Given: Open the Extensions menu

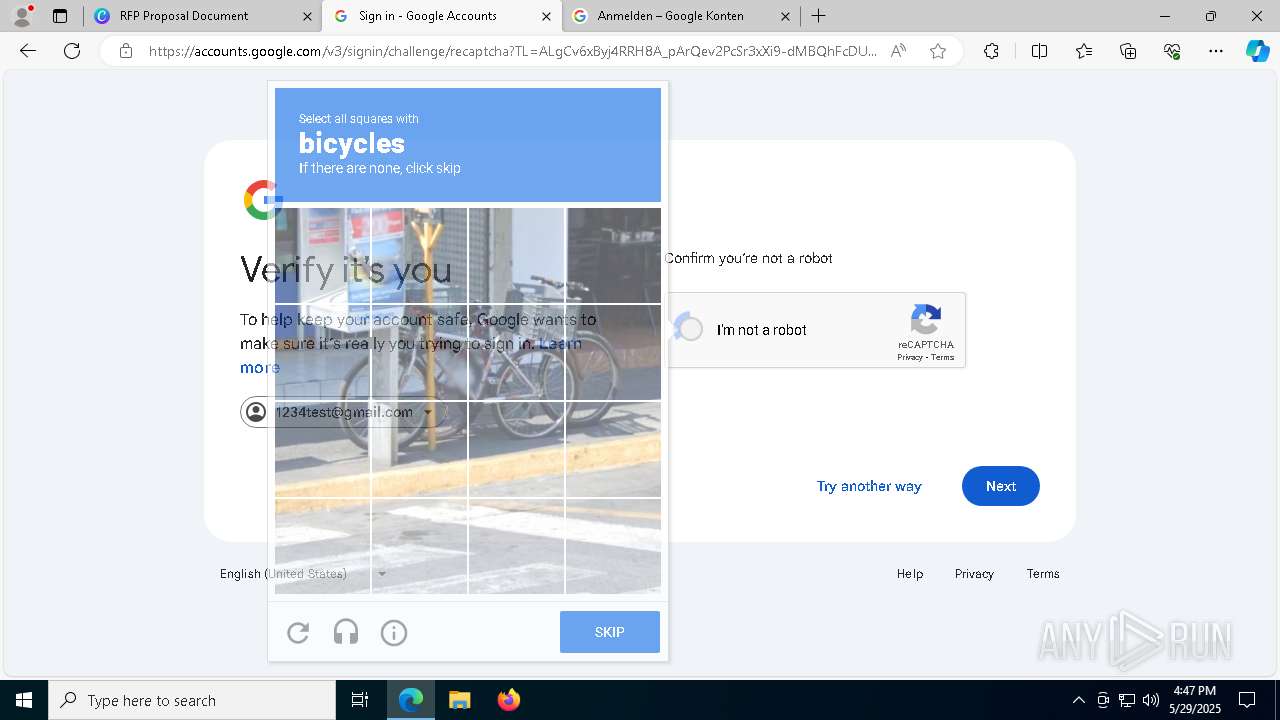Looking at the screenshot, I should click(x=991, y=51).
